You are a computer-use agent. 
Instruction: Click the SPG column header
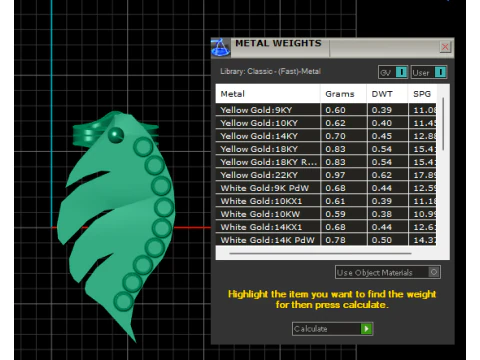(x=422, y=94)
